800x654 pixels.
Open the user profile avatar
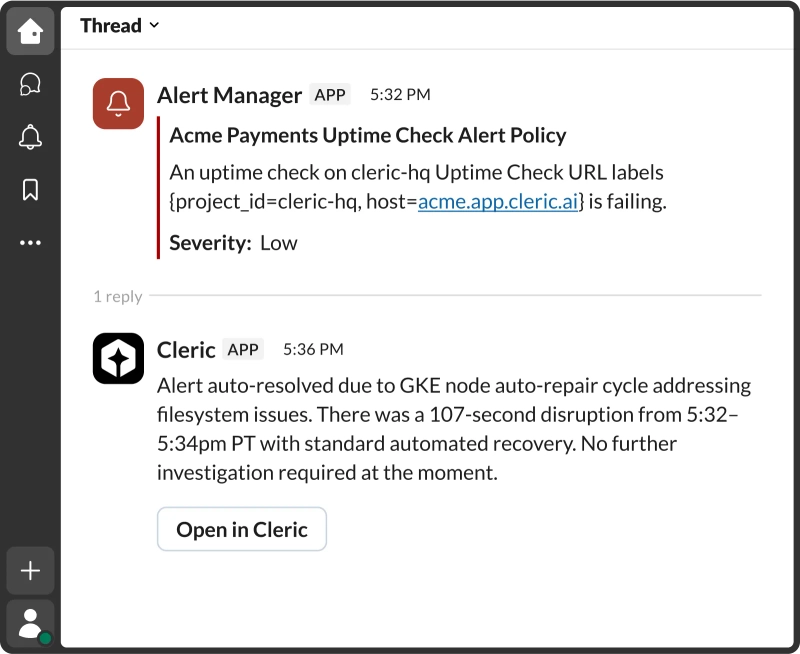(x=31, y=623)
